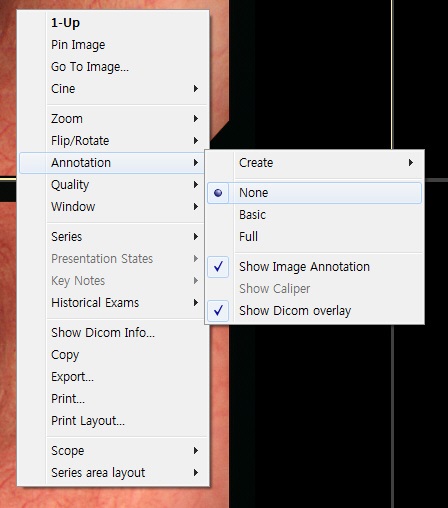
Task: Expand the Cine submenu
Action: 112,89
